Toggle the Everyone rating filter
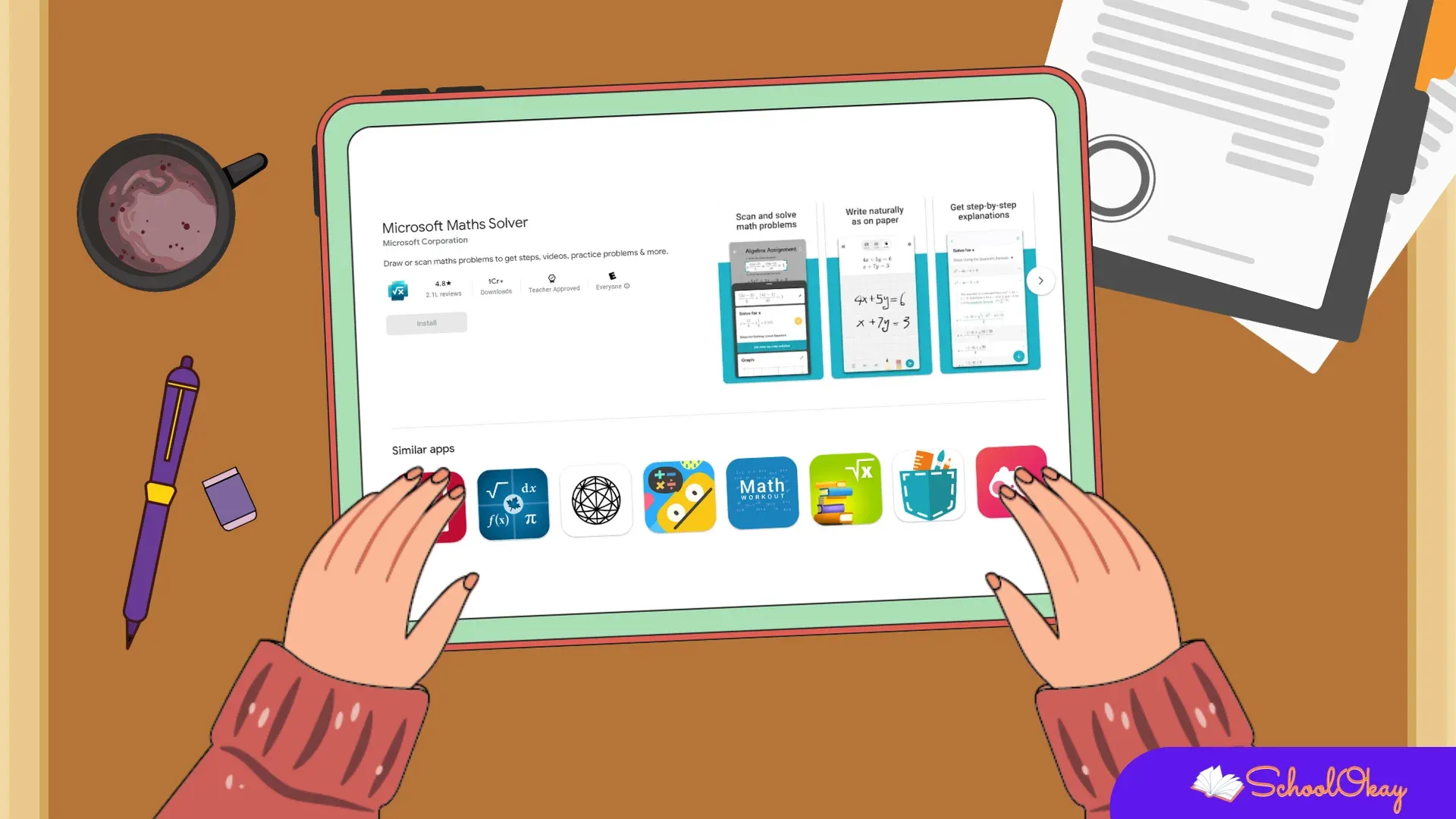Viewport: 1456px width, 819px height. [613, 284]
